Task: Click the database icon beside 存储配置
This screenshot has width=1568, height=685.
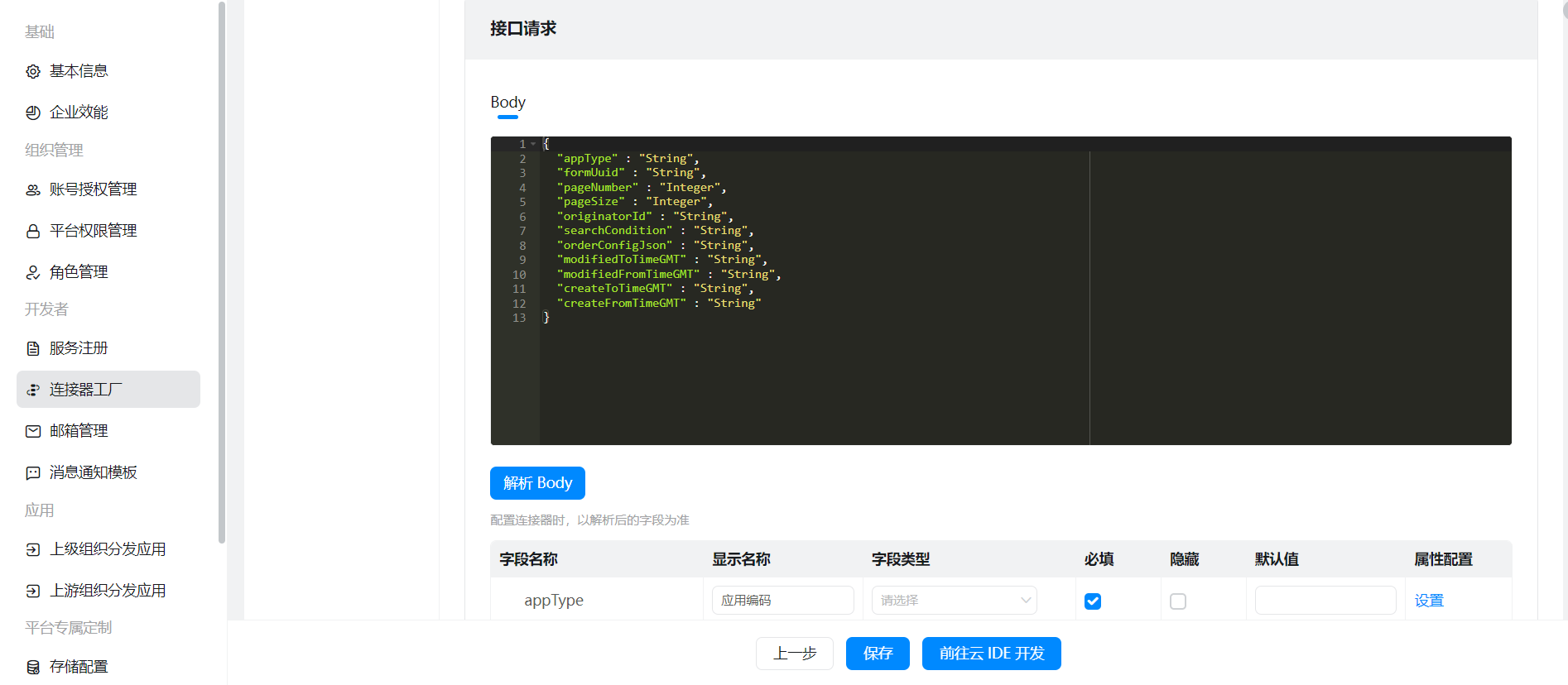Action: pyautogui.click(x=33, y=668)
